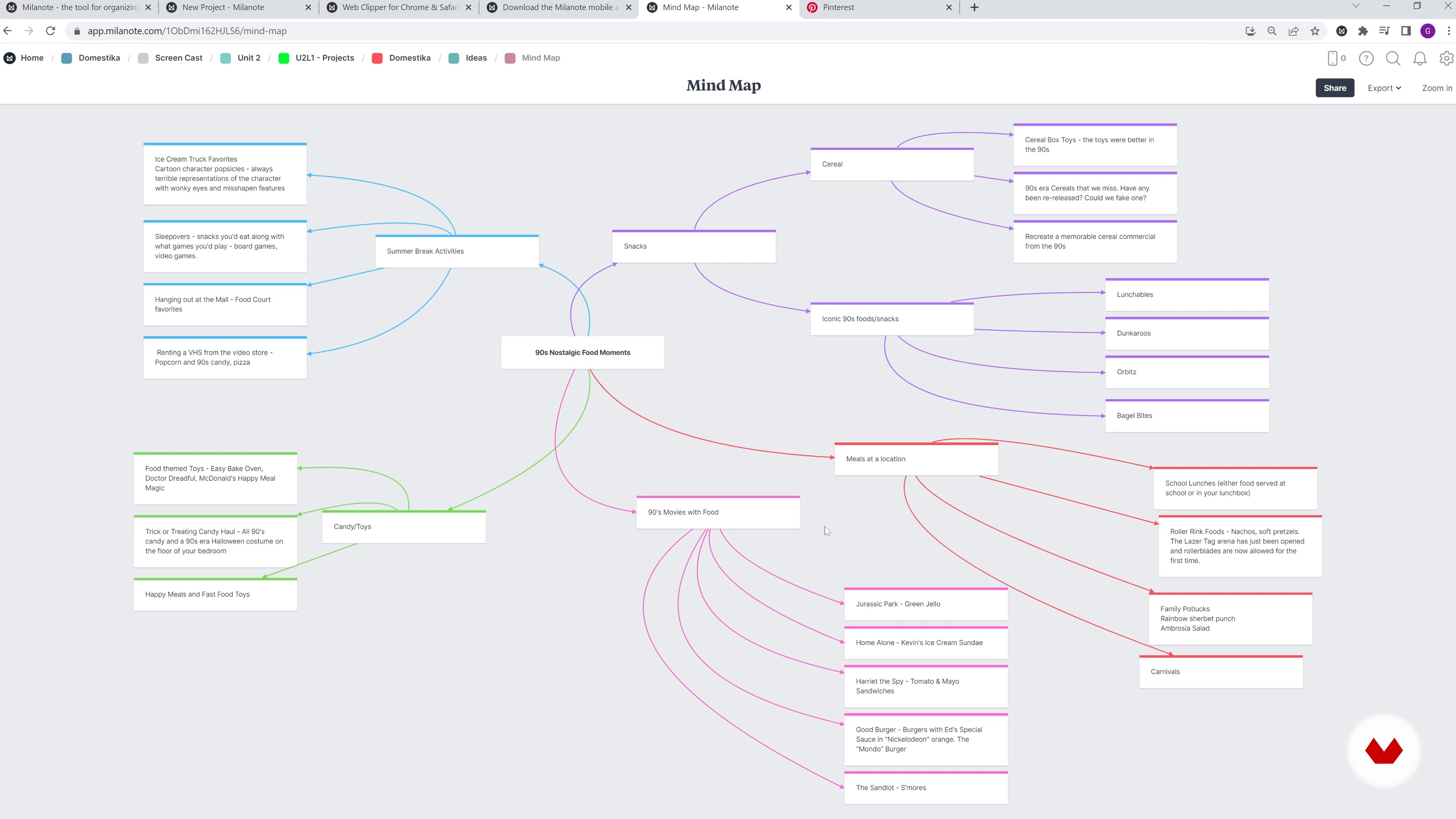Select the 90s Nostalgic Food Moments card

point(583,353)
